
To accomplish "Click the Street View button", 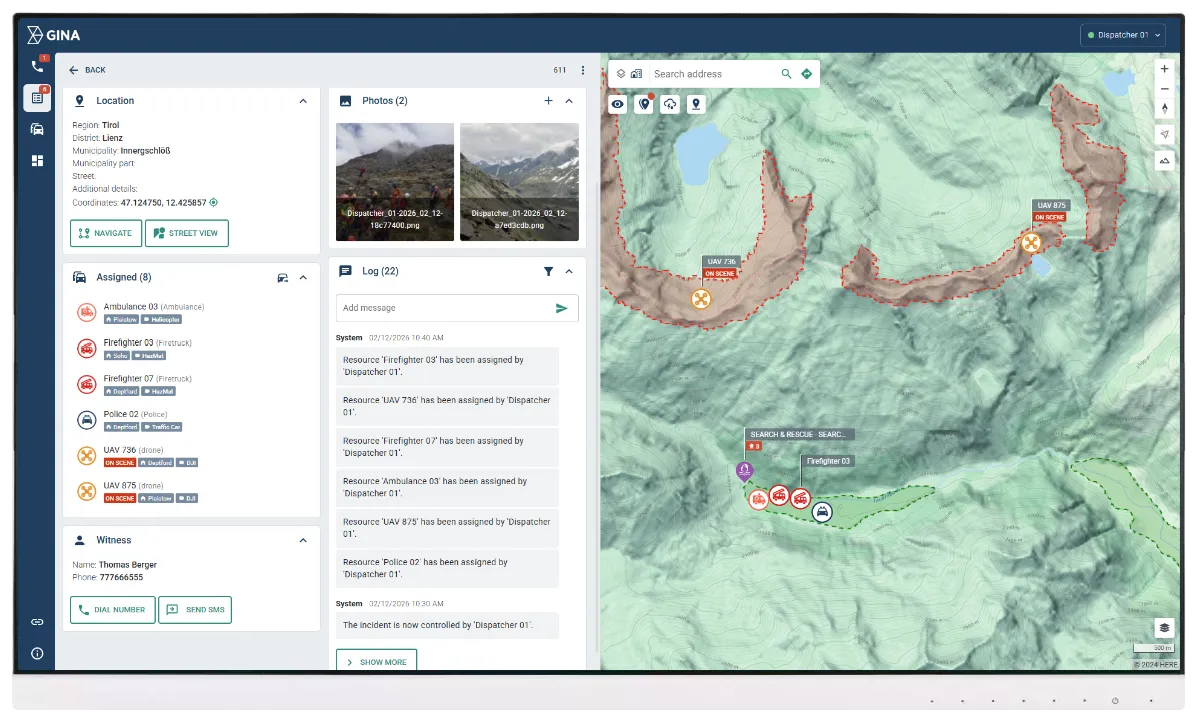I will coord(187,233).
